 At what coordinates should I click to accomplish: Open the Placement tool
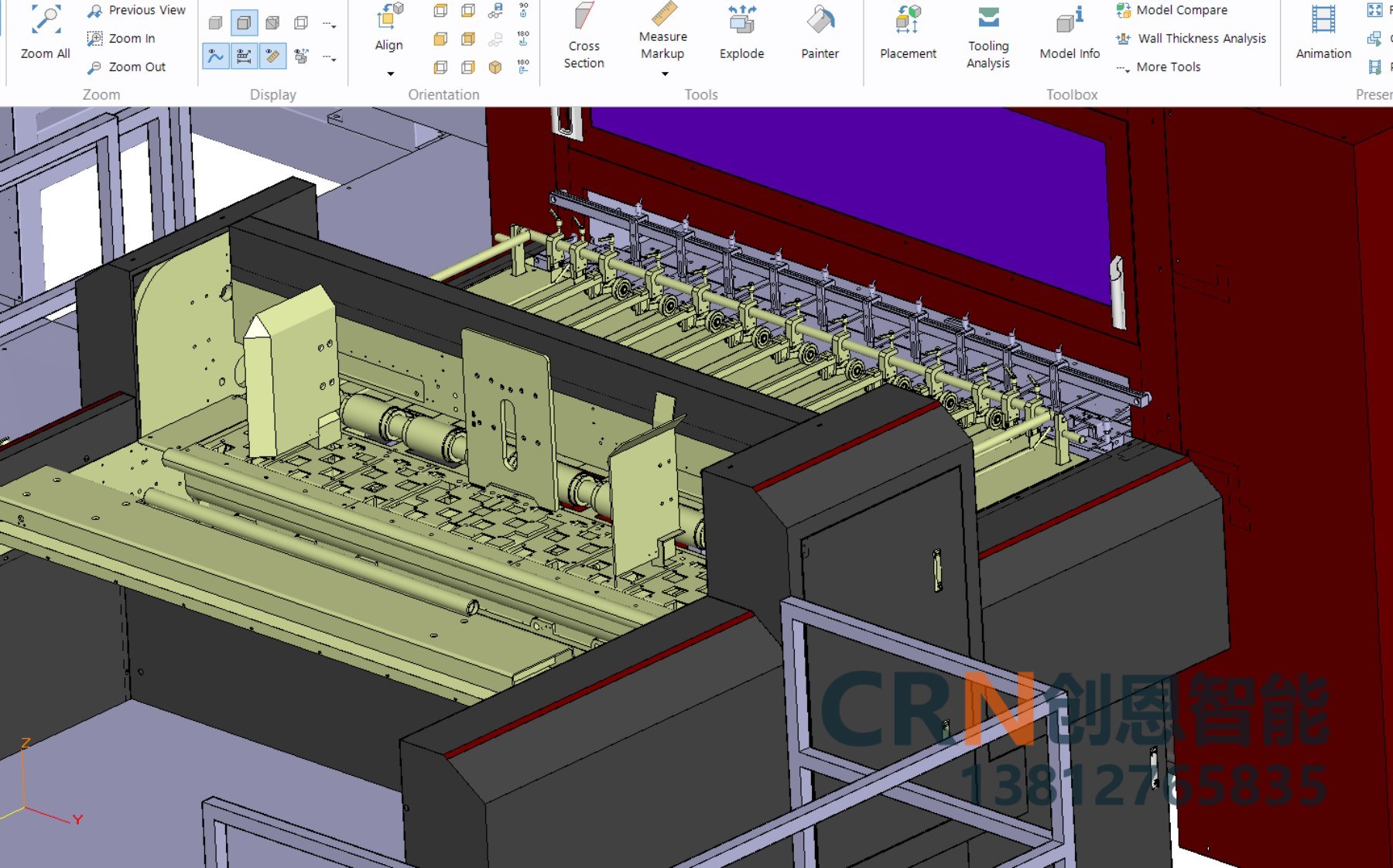(908, 32)
